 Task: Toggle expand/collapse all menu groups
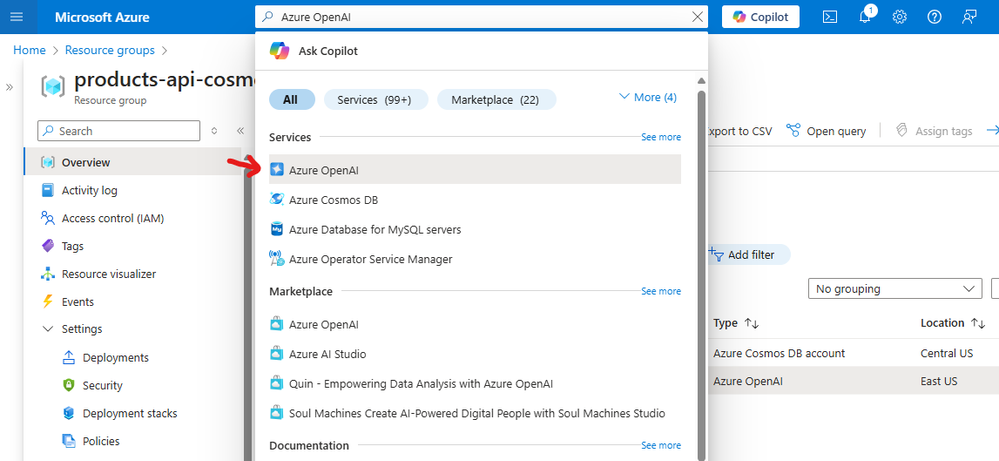click(215, 131)
